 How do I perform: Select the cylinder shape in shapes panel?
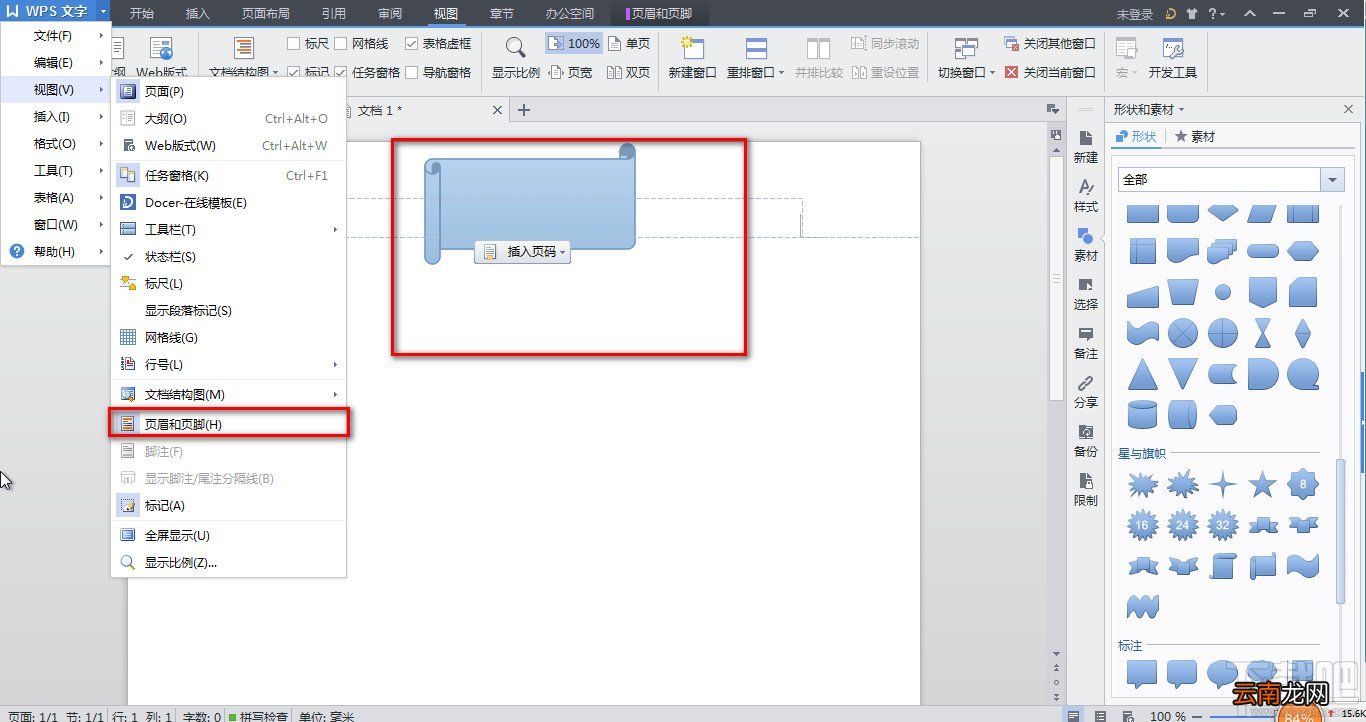pos(1142,414)
